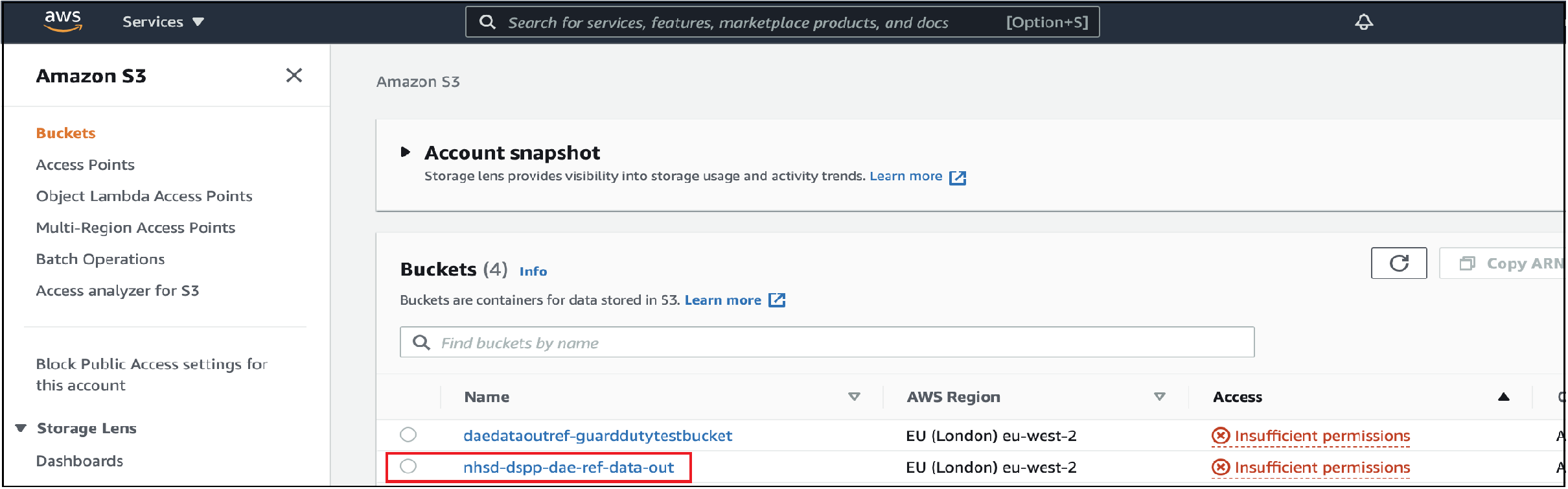Expand the Account snapshot section

(x=406, y=152)
